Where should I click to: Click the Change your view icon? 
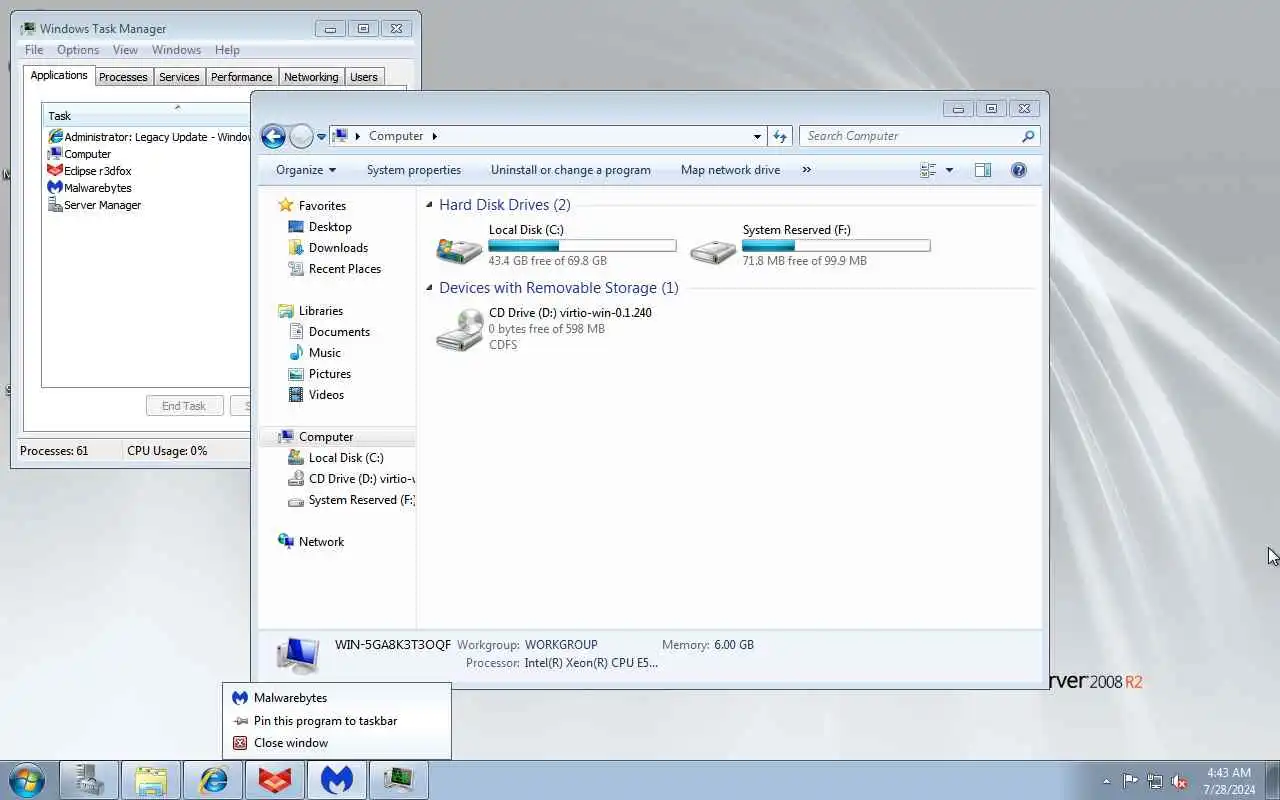coord(928,170)
